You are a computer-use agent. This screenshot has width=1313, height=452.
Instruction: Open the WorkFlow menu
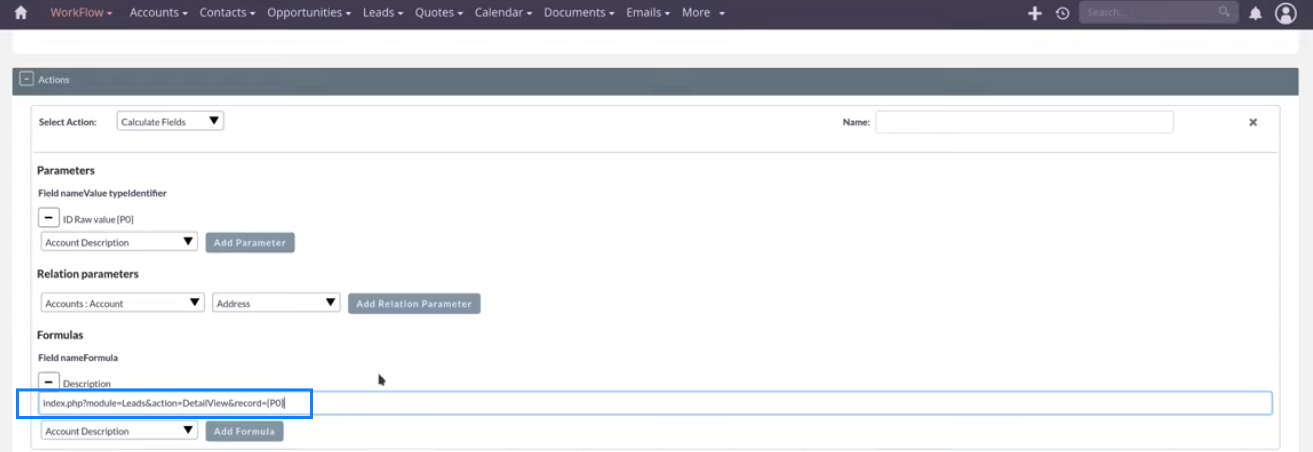[81, 13]
